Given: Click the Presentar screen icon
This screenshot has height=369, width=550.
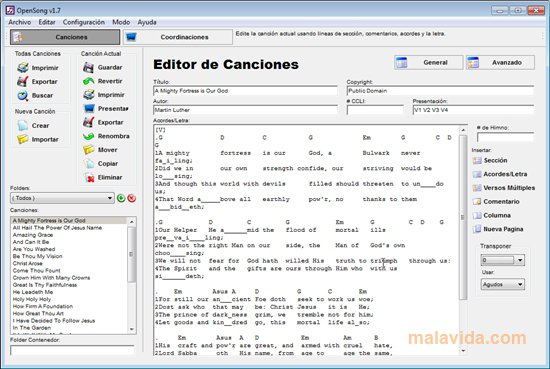Looking at the screenshot, I should [89, 108].
